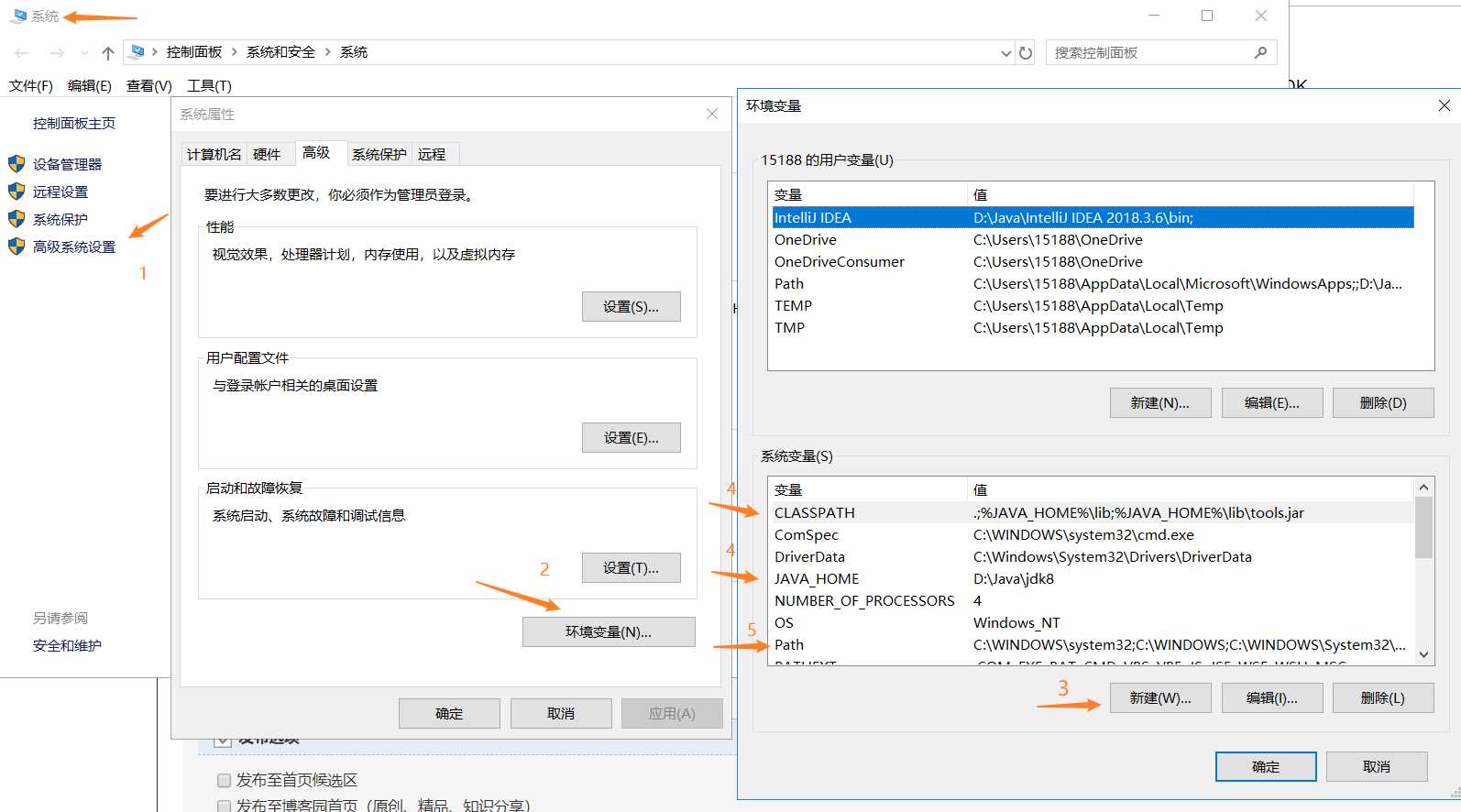Click the system variables scroll up arrow
This screenshot has height=812, width=1461.
pyautogui.click(x=1423, y=488)
